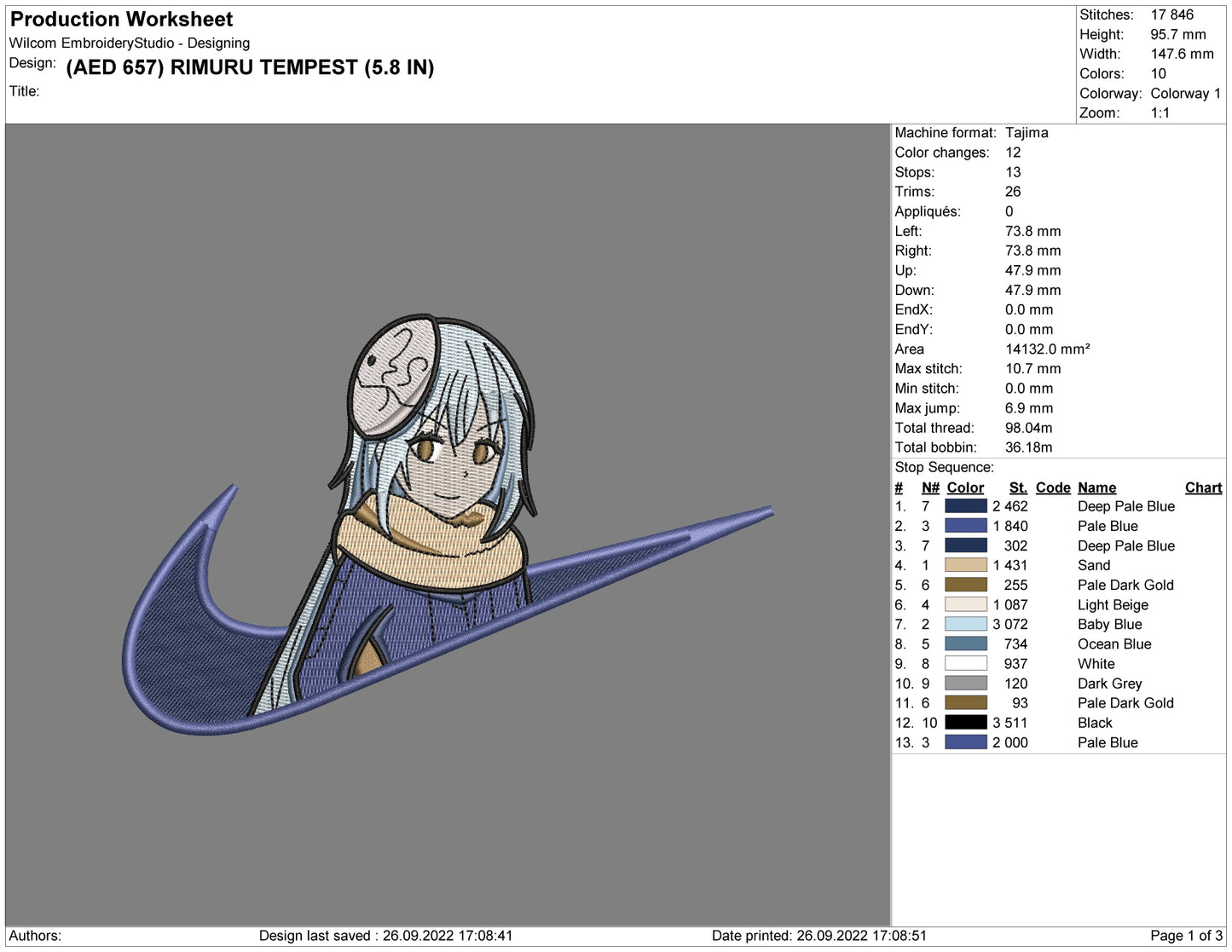The image size is (1232, 952).
Task: Click the 'Ocean Blue' color name
Action: (1114, 643)
